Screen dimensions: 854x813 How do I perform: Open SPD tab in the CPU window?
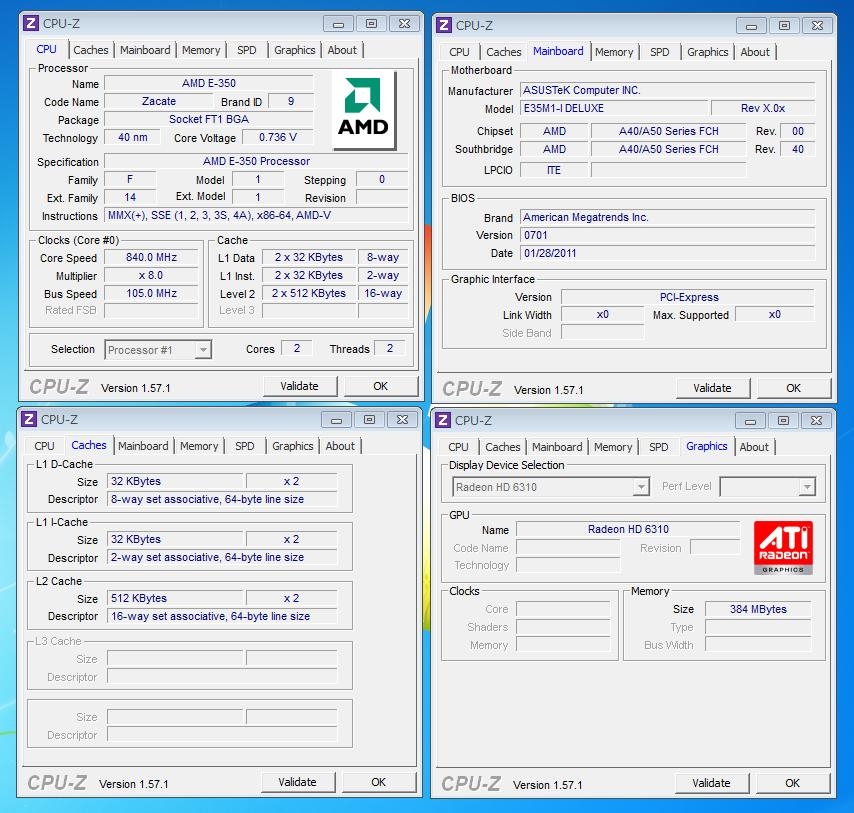tap(247, 50)
